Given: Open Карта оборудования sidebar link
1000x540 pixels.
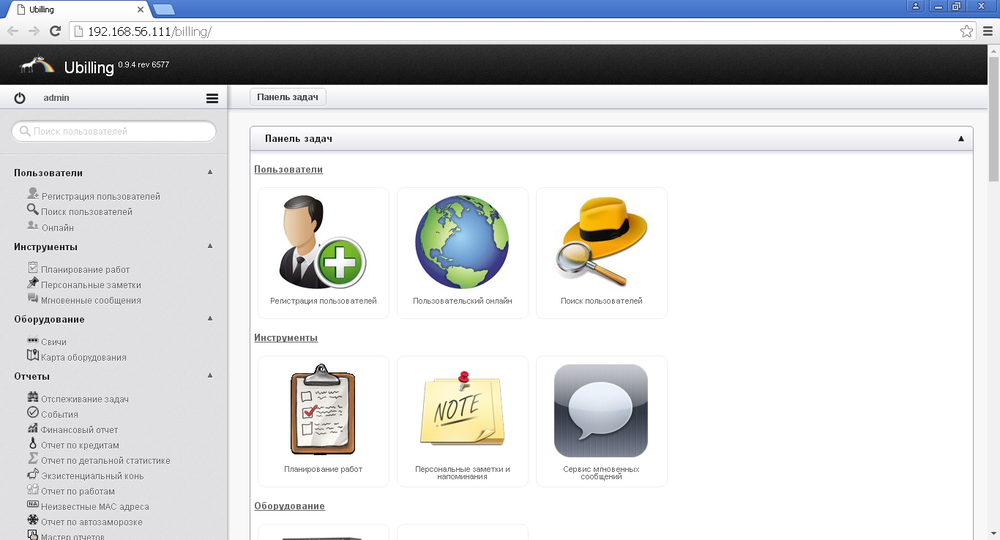Looking at the screenshot, I should point(83,357).
